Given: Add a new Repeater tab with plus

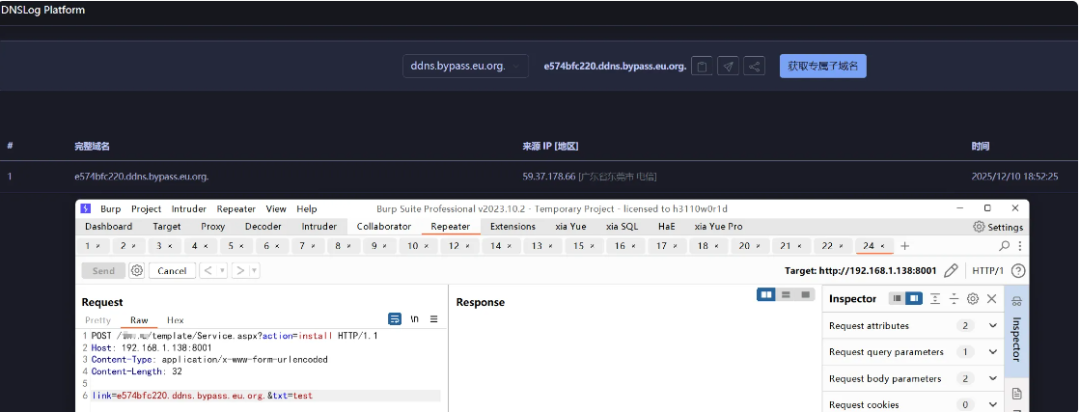Looking at the screenshot, I should [905, 246].
